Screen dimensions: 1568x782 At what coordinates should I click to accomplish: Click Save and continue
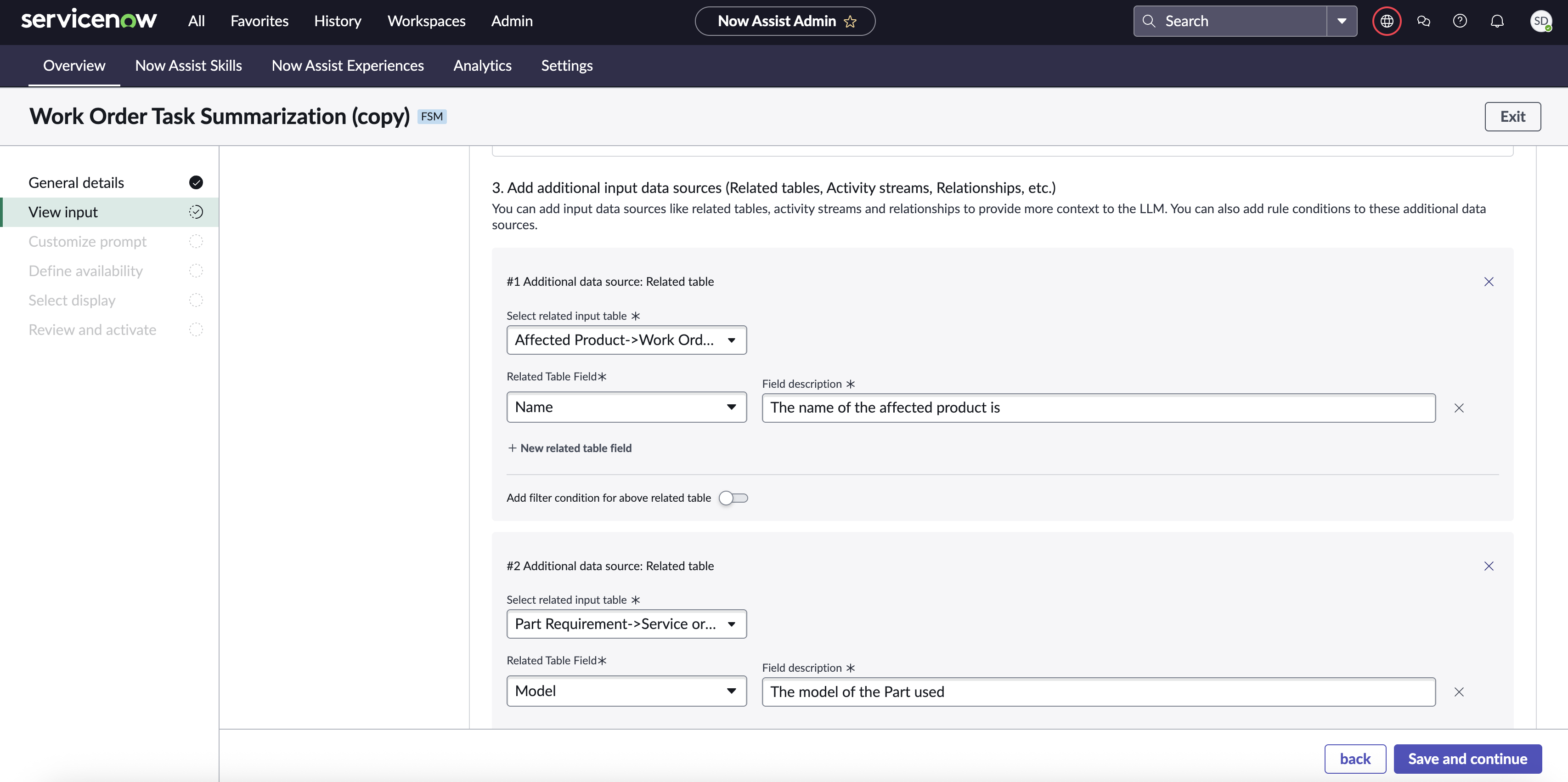click(1467, 759)
